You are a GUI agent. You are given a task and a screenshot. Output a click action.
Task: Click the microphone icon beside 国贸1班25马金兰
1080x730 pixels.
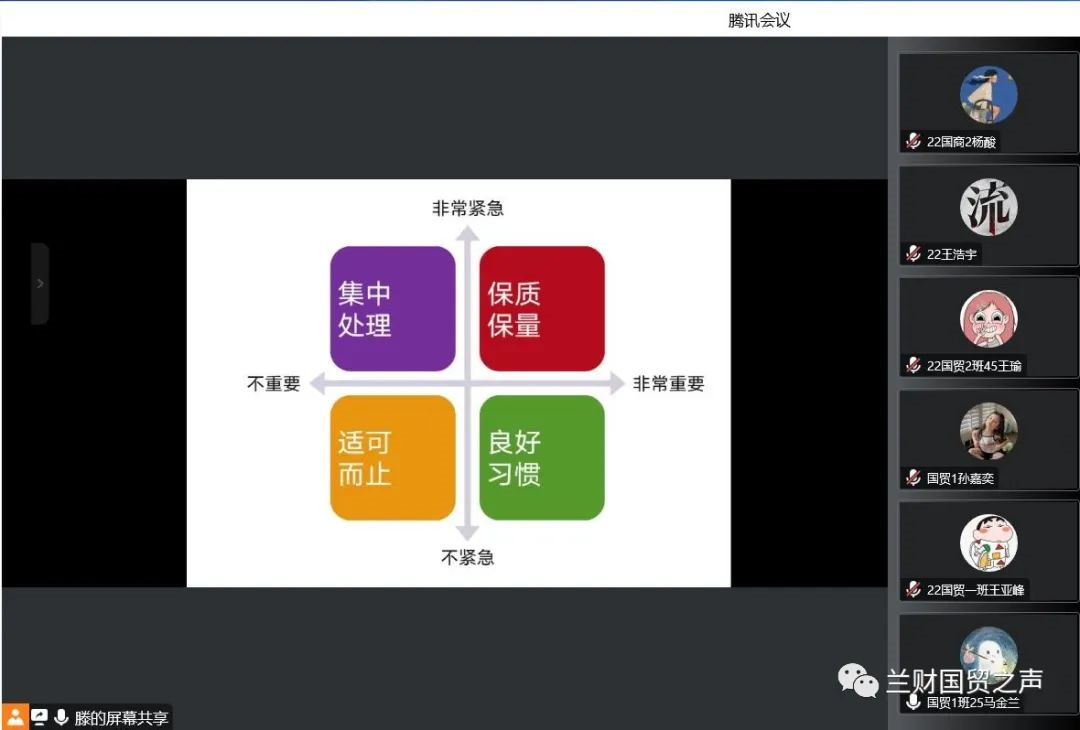coord(913,702)
